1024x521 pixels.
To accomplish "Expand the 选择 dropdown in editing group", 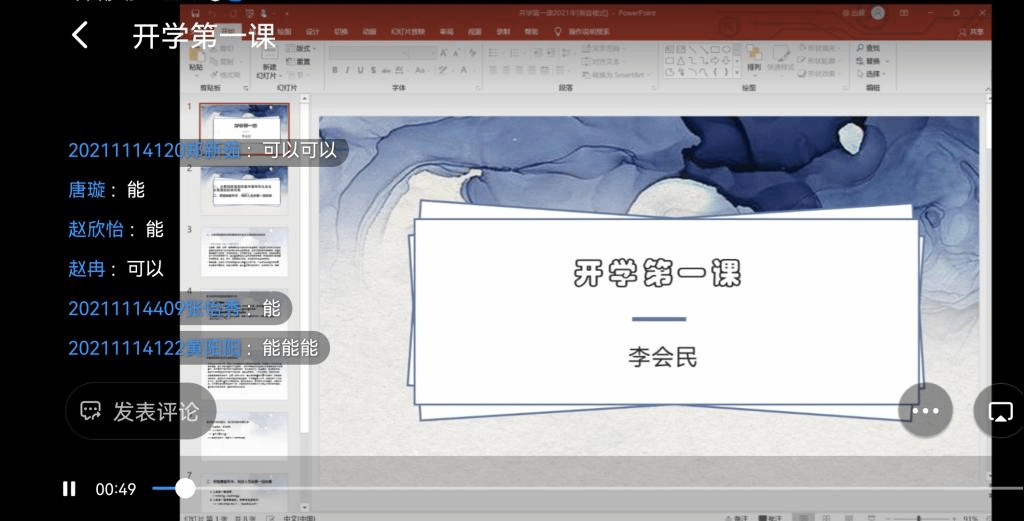I will tap(873, 74).
